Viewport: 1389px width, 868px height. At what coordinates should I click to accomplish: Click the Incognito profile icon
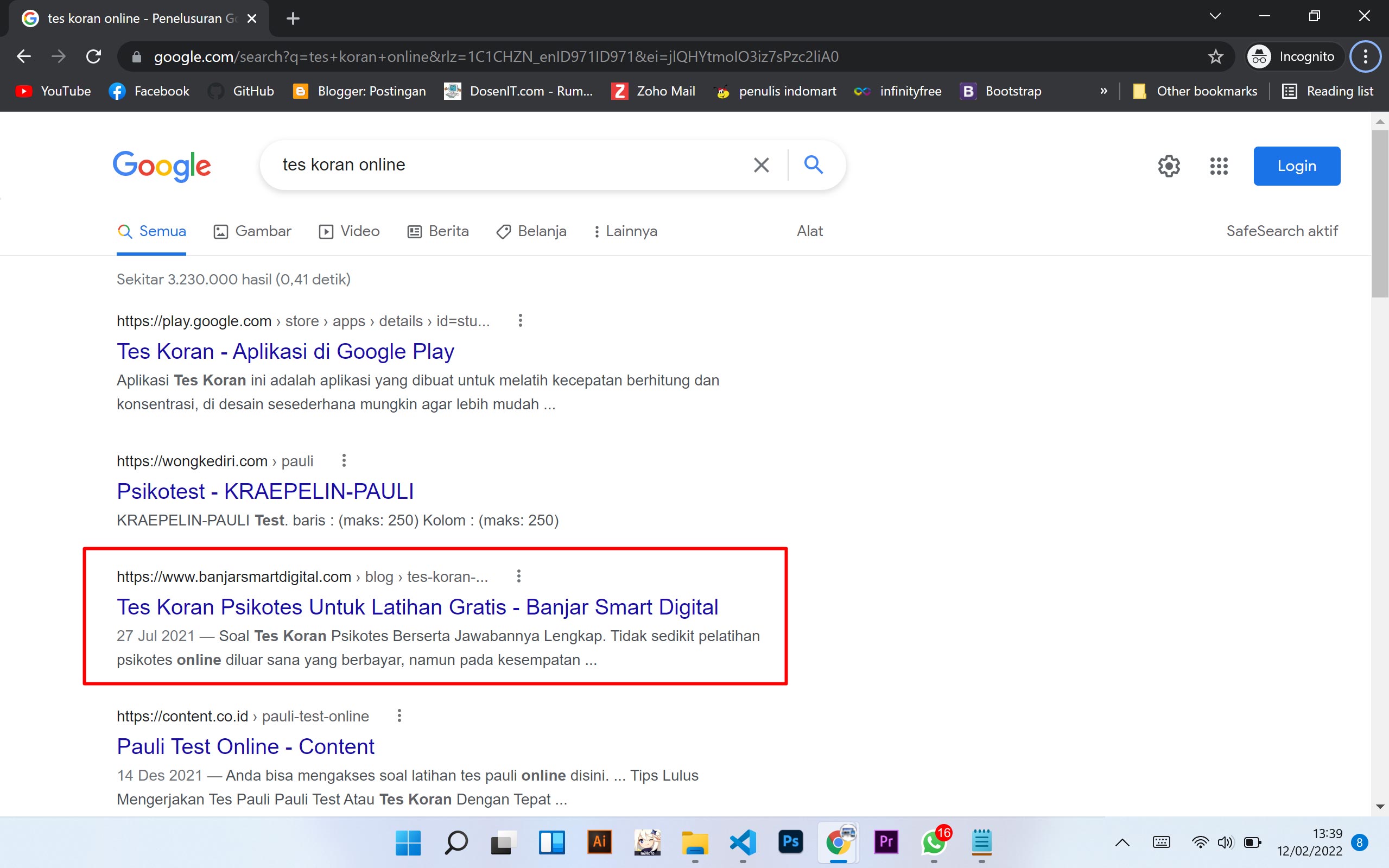(x=1259, y=56)
